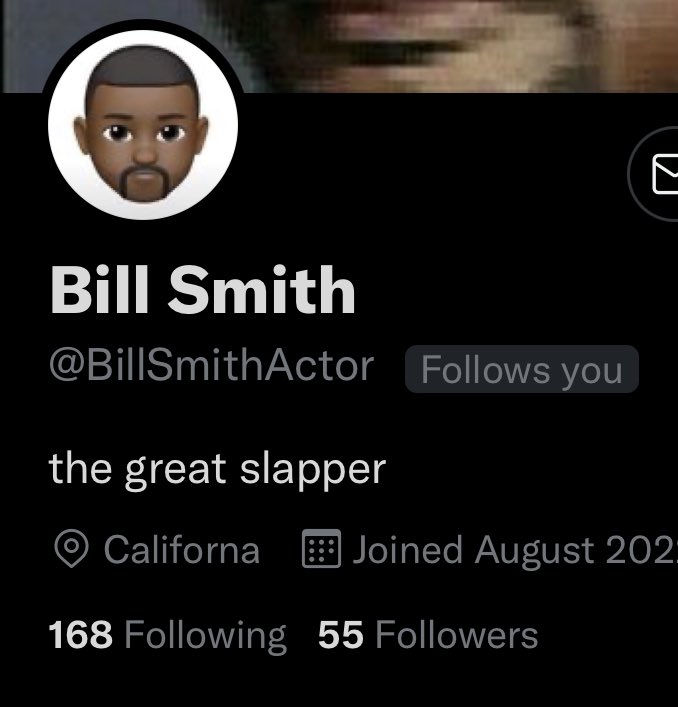Image resolution: width=678 pixels, height=707 pixels.
Task: Open the 55 Followers list
Action: tap(428, 634)
